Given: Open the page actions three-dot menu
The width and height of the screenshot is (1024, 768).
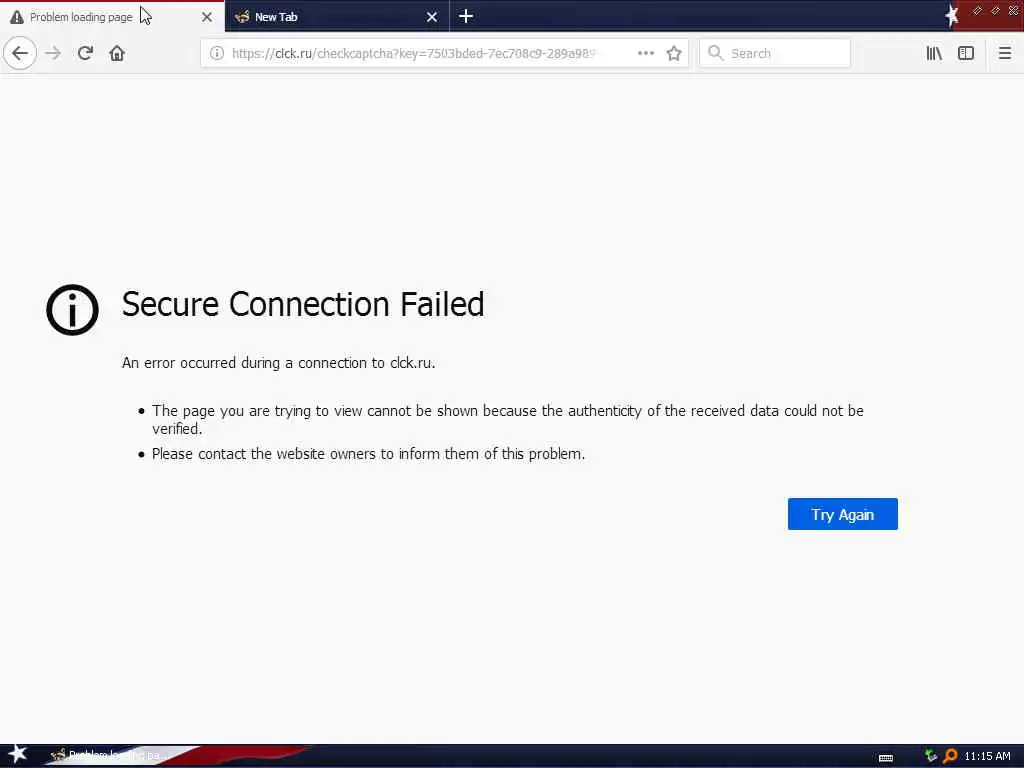Looking at the screenshot, I should click(646, 53).
